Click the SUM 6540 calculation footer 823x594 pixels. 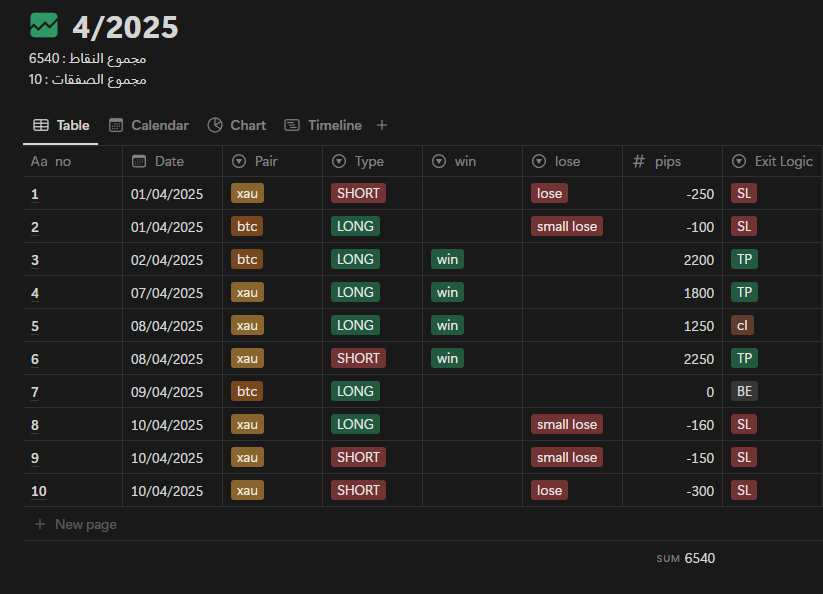coord(686,558)
